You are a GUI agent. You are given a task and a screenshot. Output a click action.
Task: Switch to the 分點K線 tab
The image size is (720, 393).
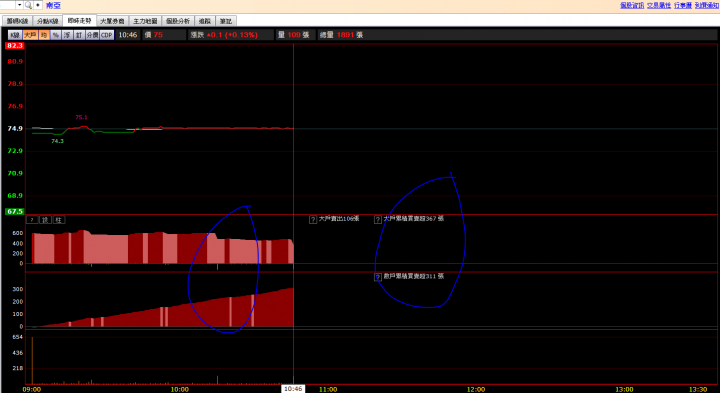48,21
